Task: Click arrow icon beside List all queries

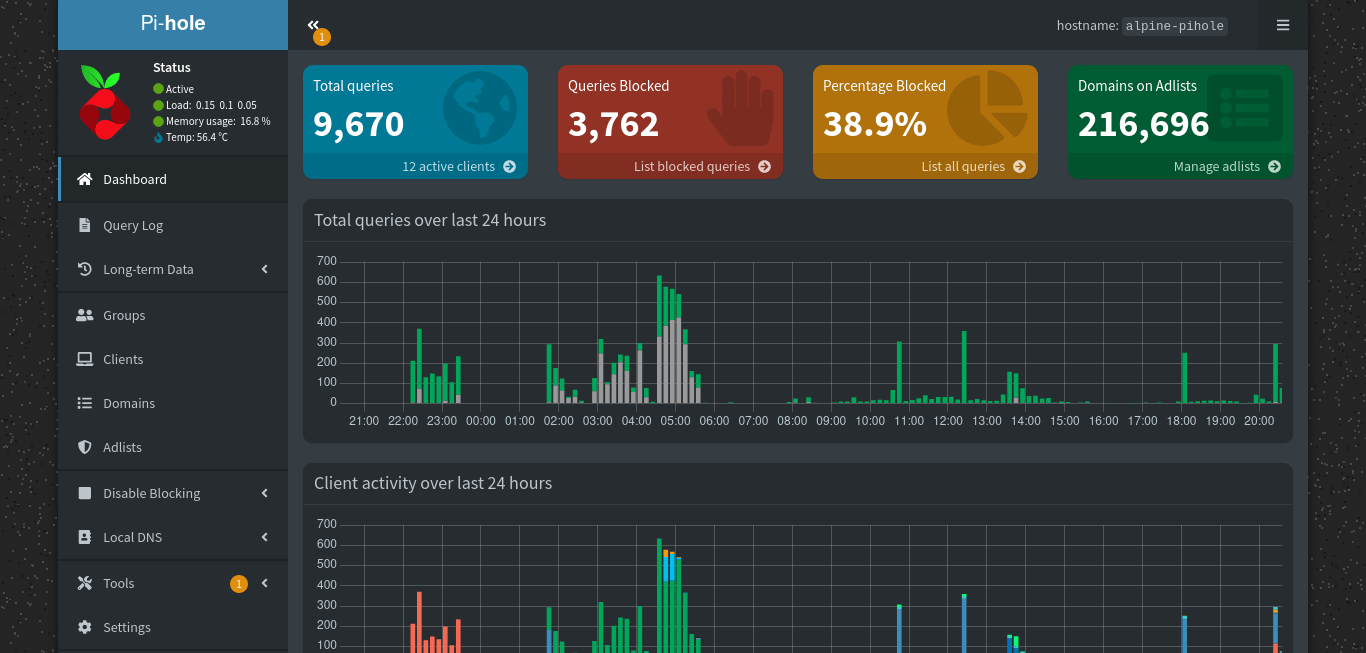Action: click(1020, 167)
